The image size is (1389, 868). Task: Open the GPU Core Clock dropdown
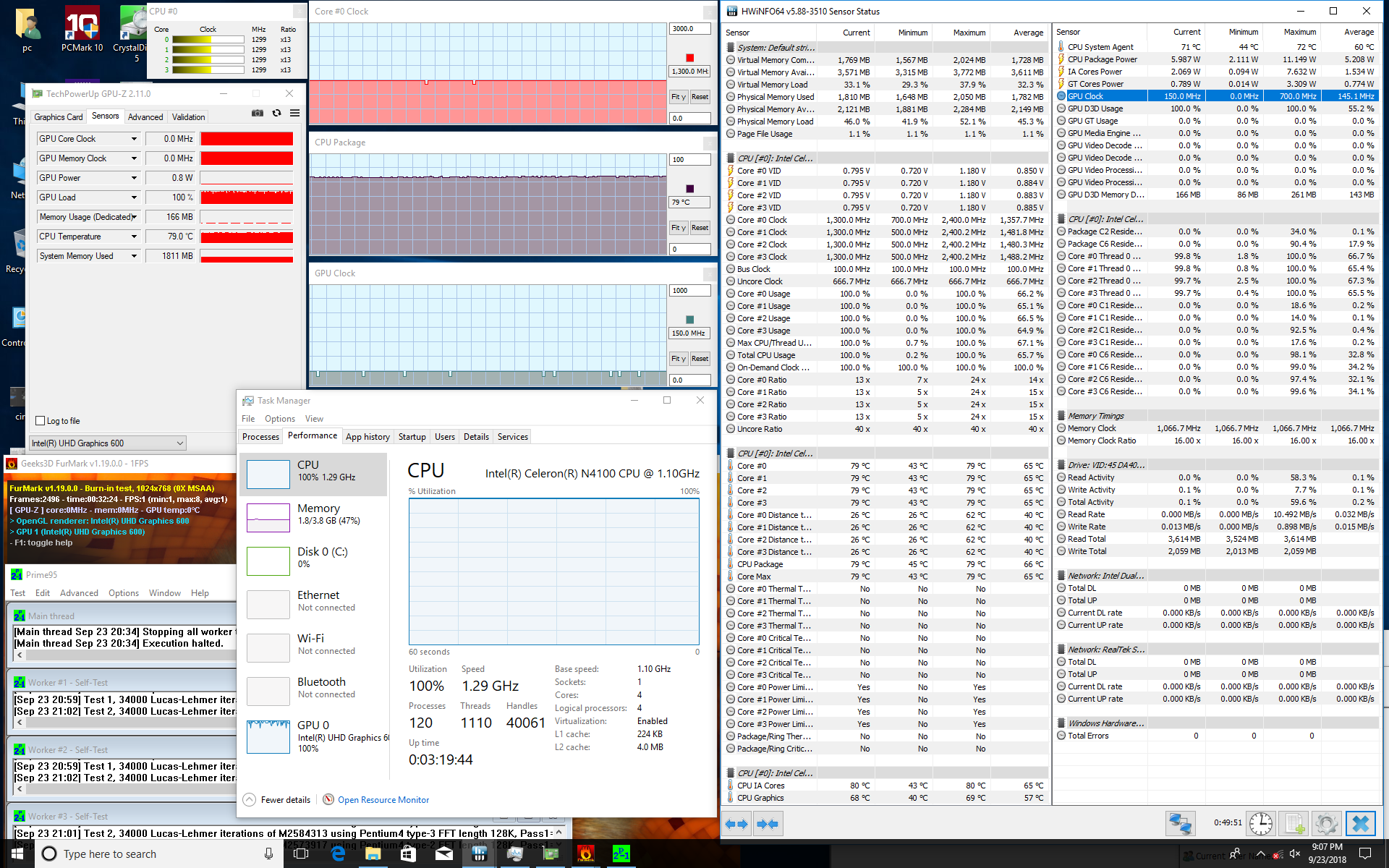click(134, 139)
